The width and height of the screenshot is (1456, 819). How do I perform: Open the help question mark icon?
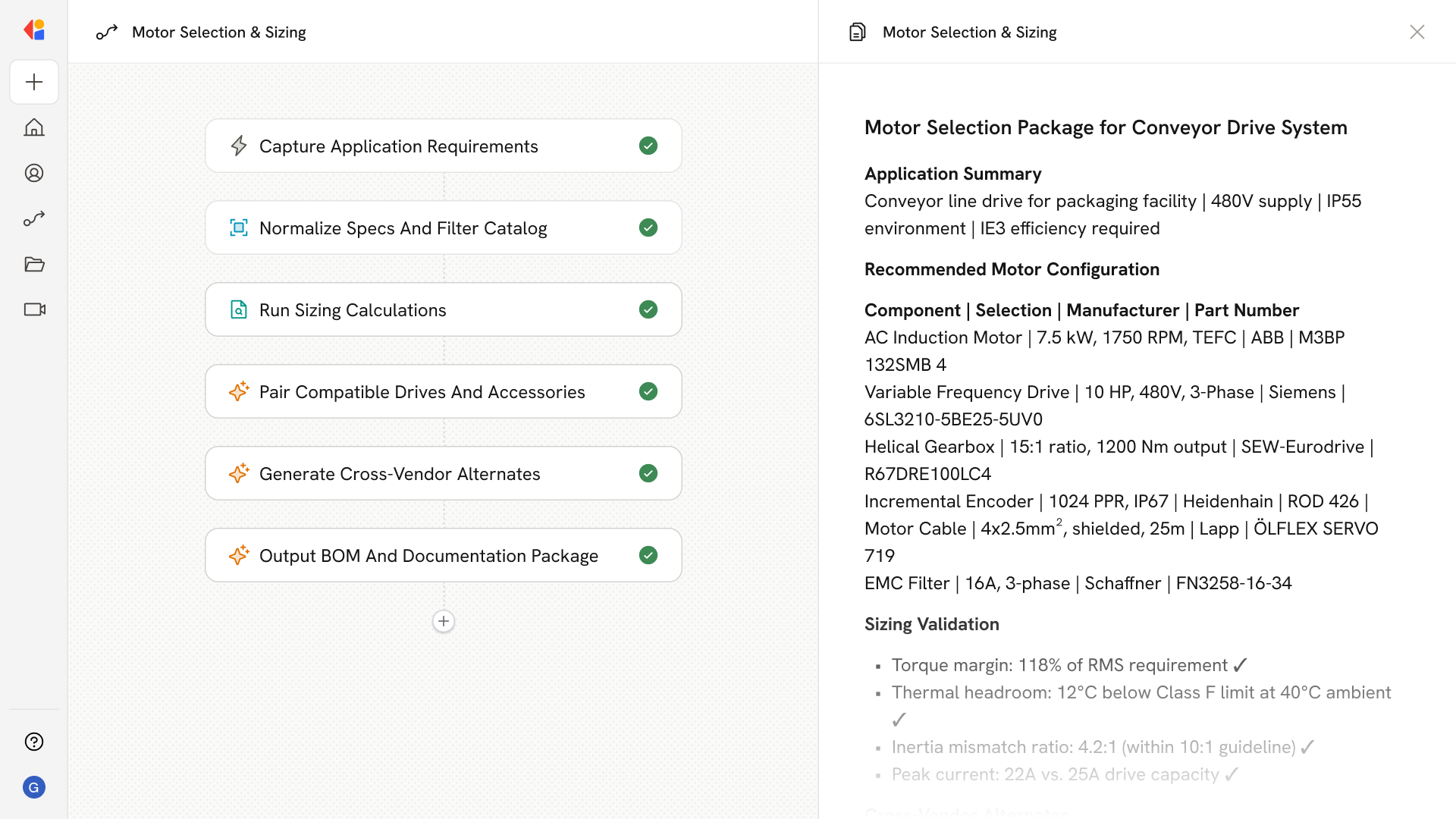pyautogui.click(x=34, y=742)
